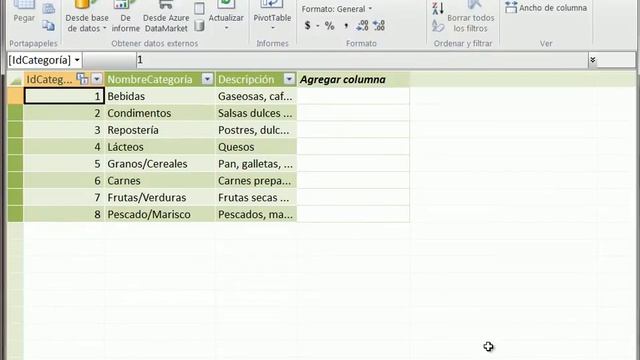Select the cell Bebidas
This screenshot has height=360, width=640.
coord(160,96)
